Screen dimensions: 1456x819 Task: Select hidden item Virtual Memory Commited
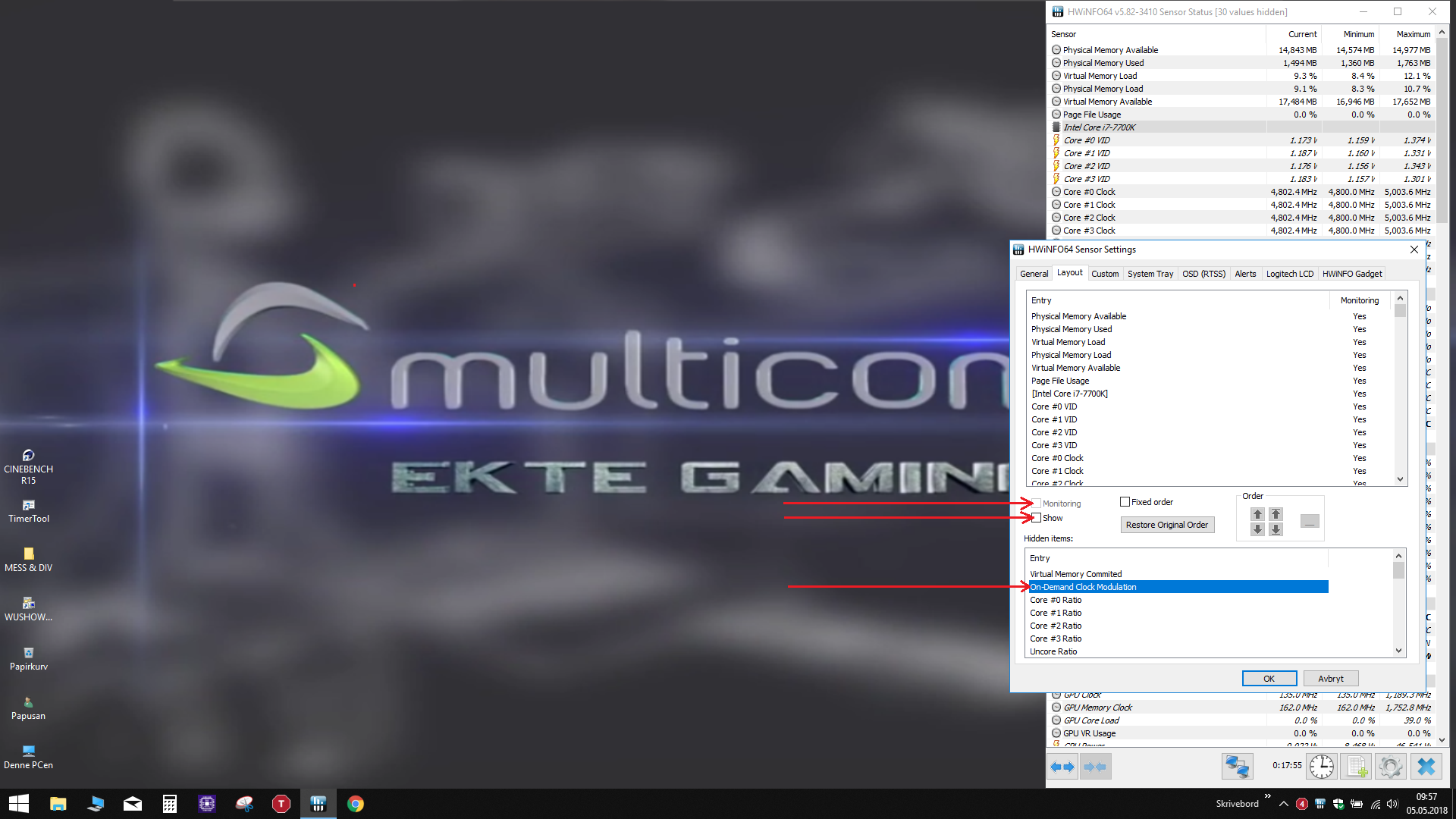click(x=1177, y=574)
